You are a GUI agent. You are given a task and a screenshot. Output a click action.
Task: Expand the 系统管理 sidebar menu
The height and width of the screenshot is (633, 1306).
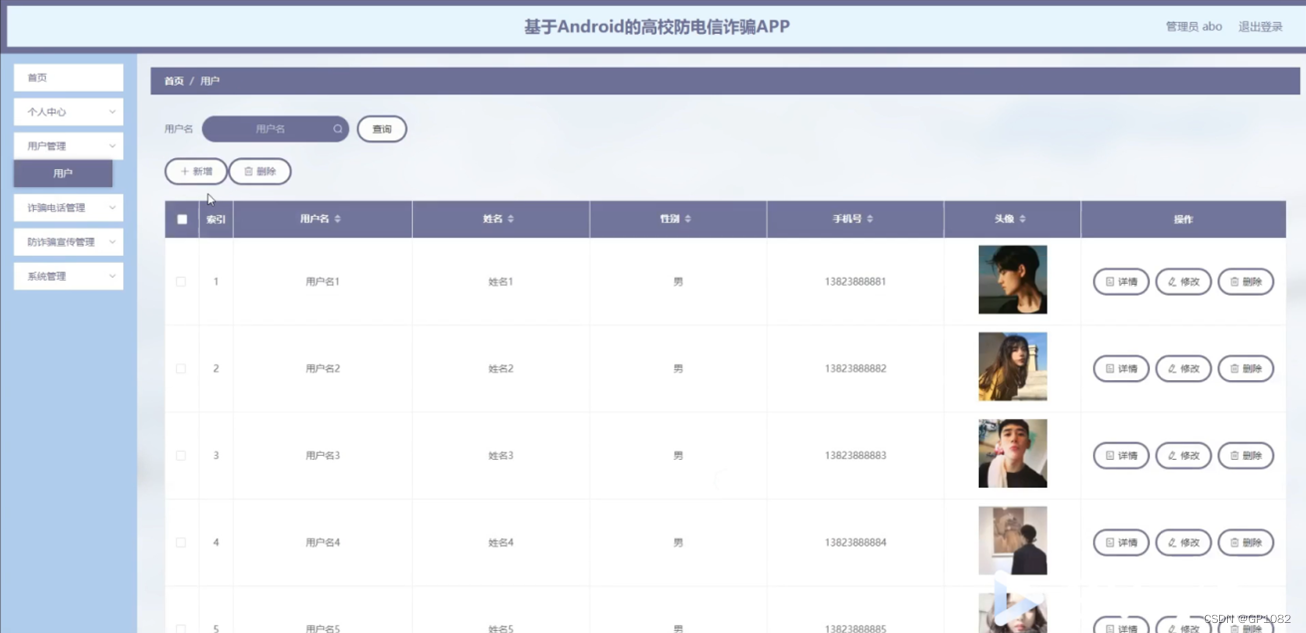tap(68, 276)
